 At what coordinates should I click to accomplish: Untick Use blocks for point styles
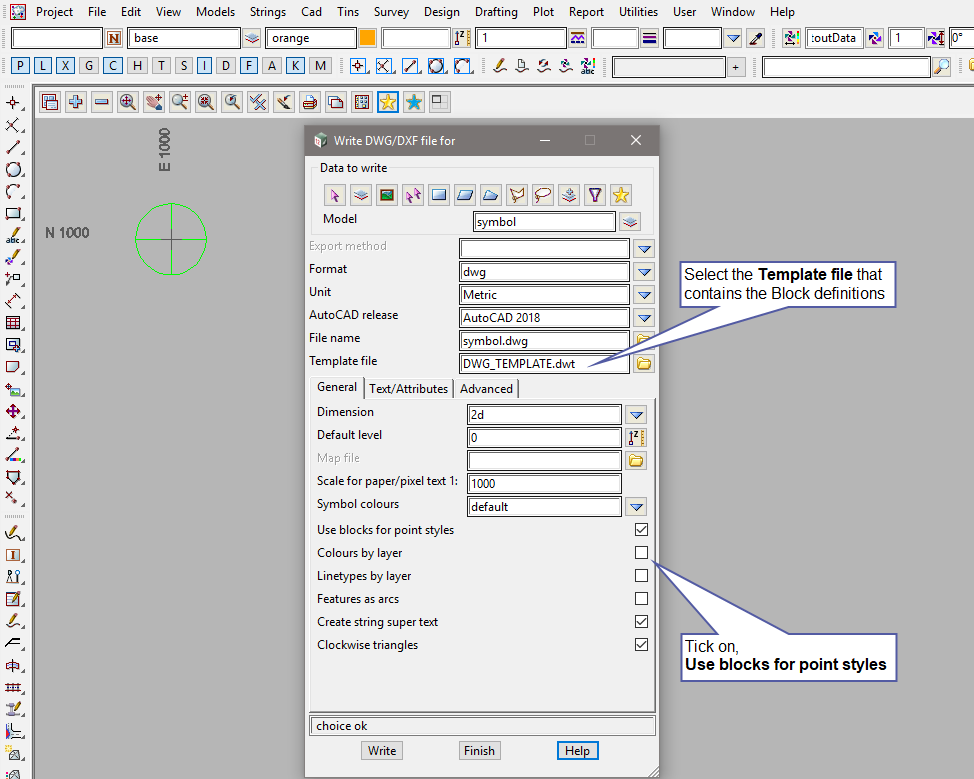641,530
